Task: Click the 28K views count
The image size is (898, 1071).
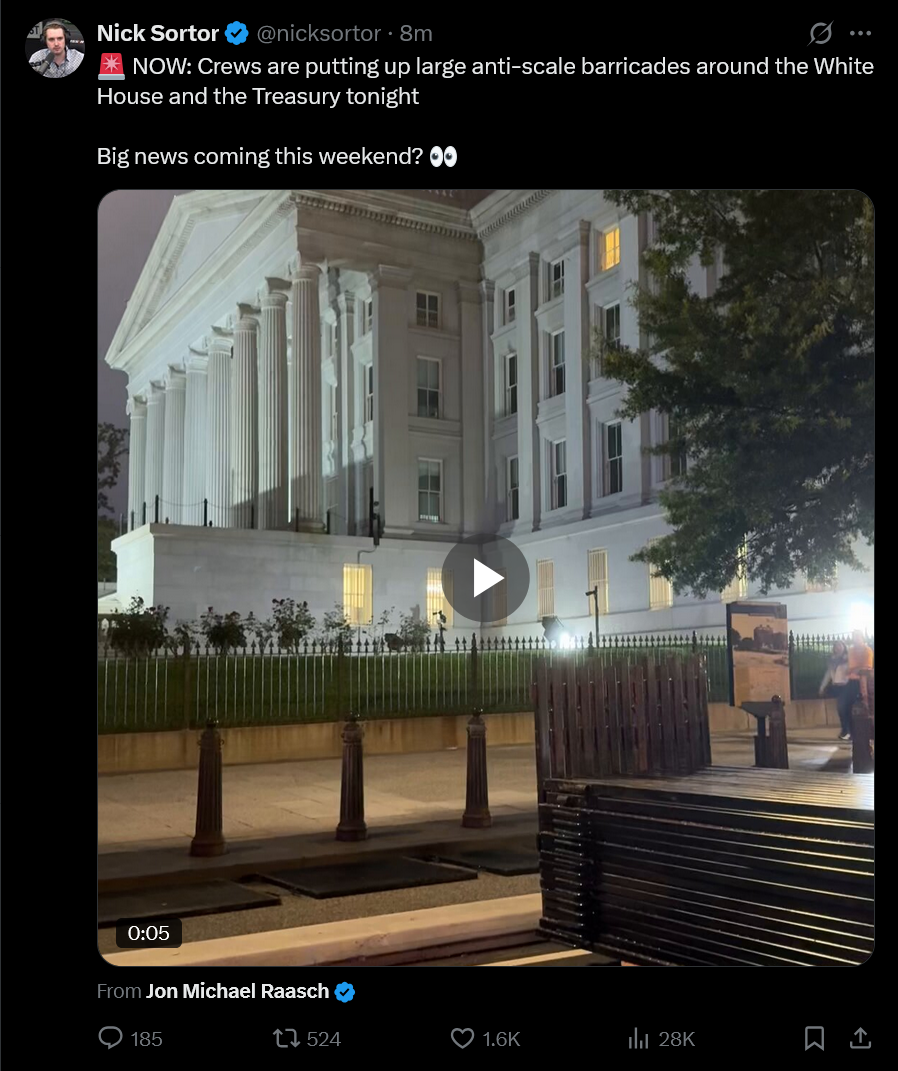Action: pyautogui.click(x=677, y=1039)
